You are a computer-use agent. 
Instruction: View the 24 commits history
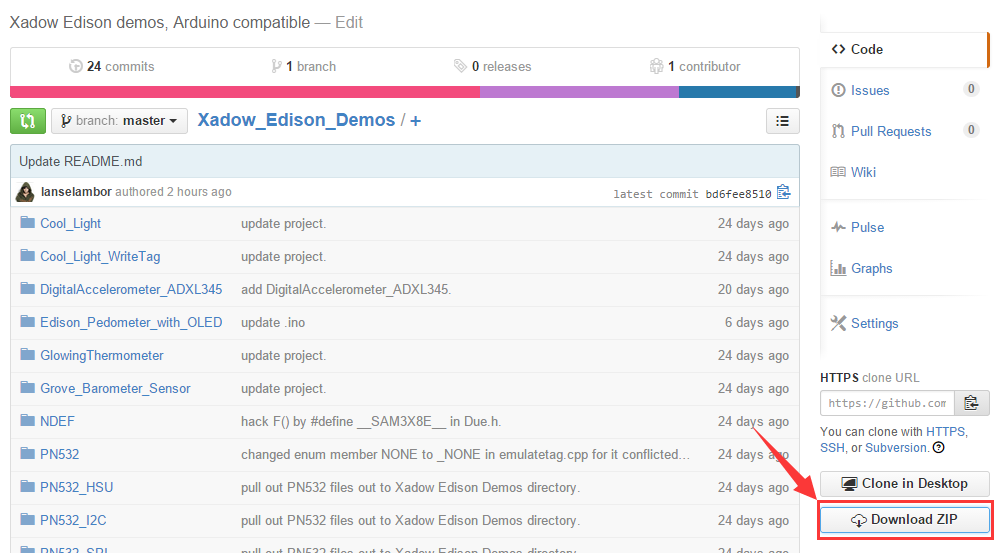111,67
